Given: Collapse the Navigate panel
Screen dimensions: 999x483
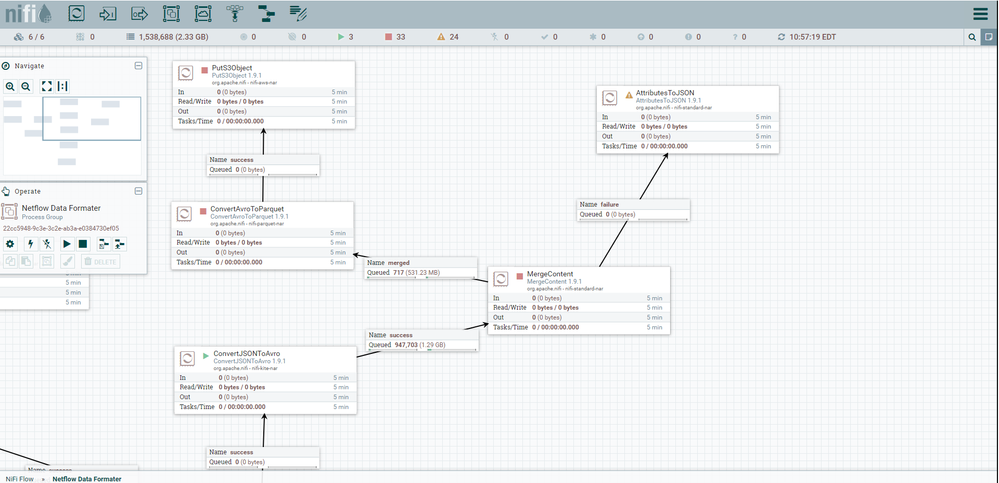Looking at the screenshot, I should [139, 66].
